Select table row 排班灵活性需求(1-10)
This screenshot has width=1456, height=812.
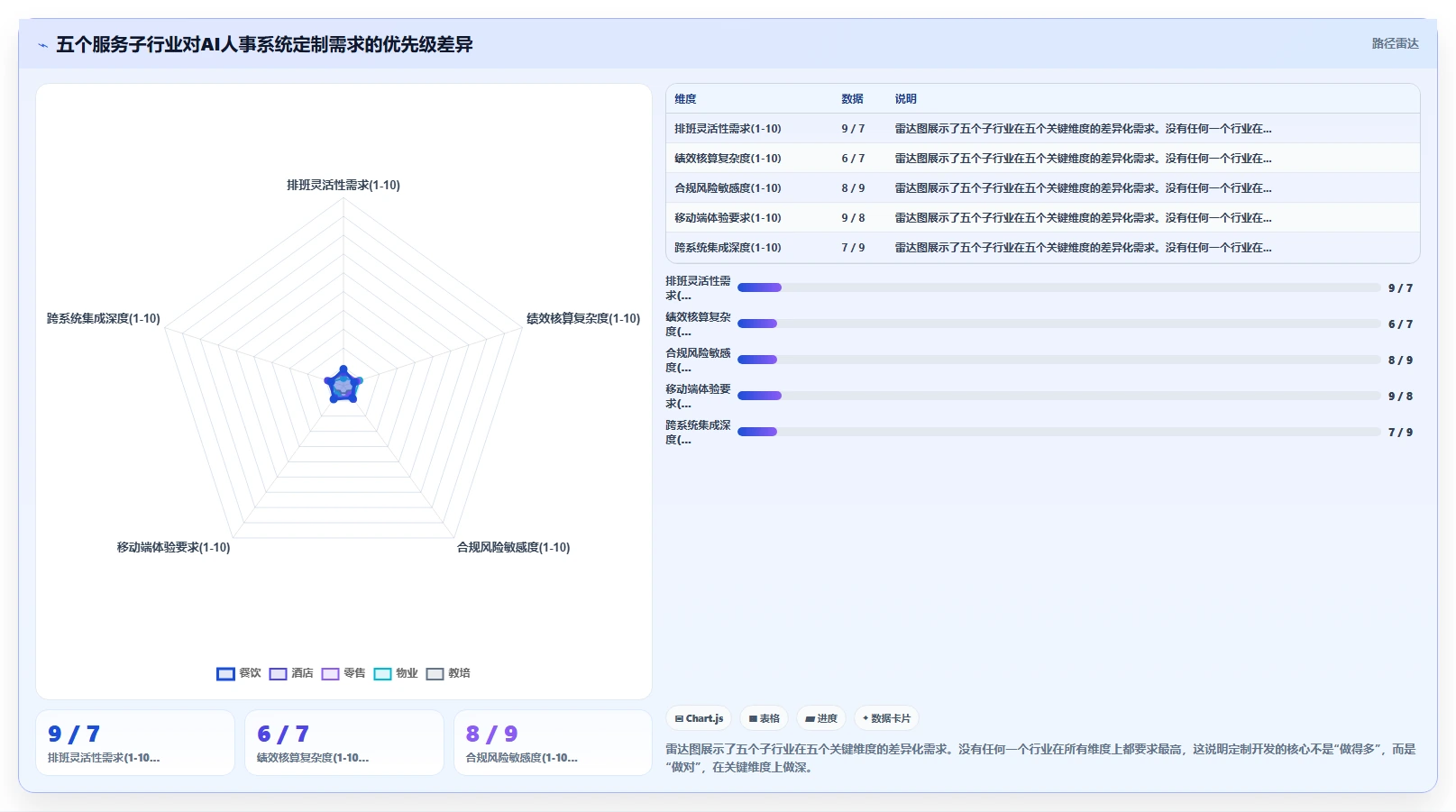pos(1042,129)
